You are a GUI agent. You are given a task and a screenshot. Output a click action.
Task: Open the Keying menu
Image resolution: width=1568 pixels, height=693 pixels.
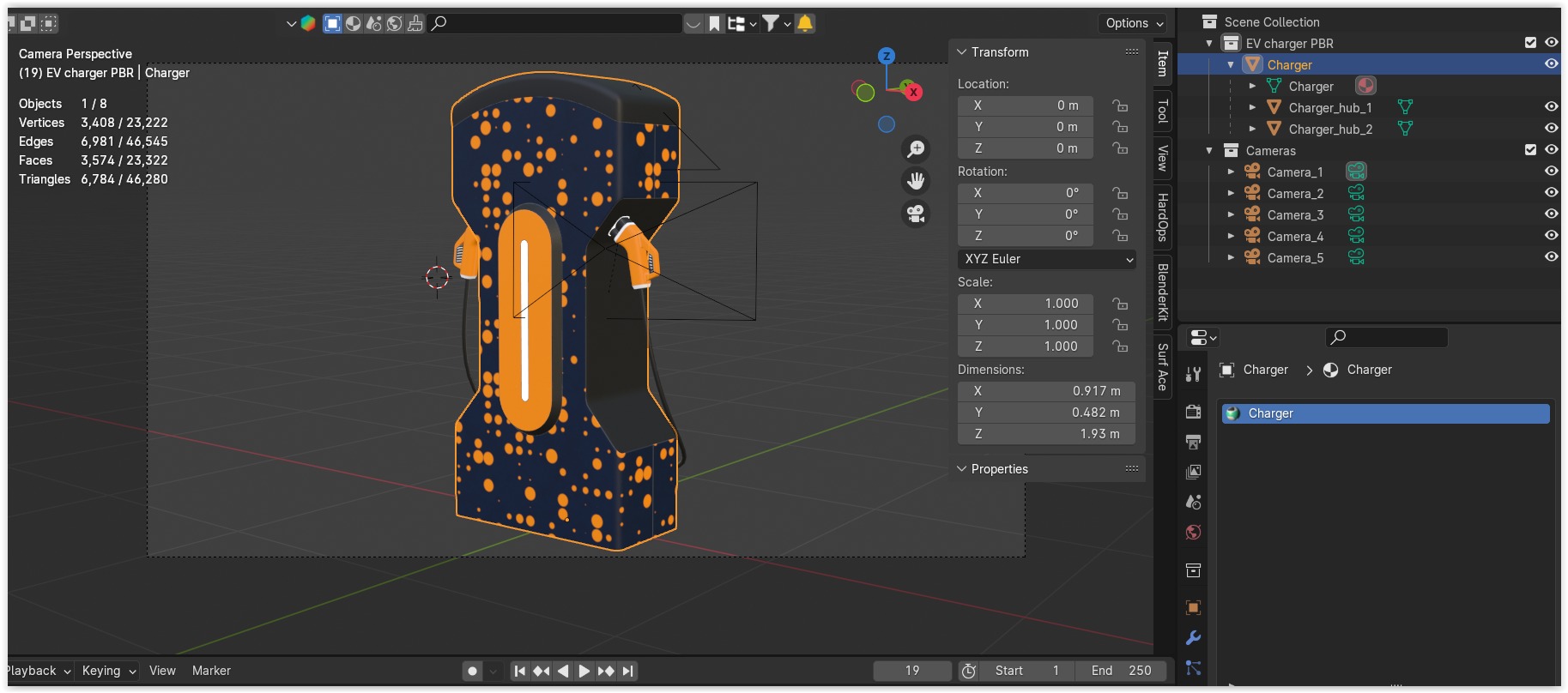(108, 671)
